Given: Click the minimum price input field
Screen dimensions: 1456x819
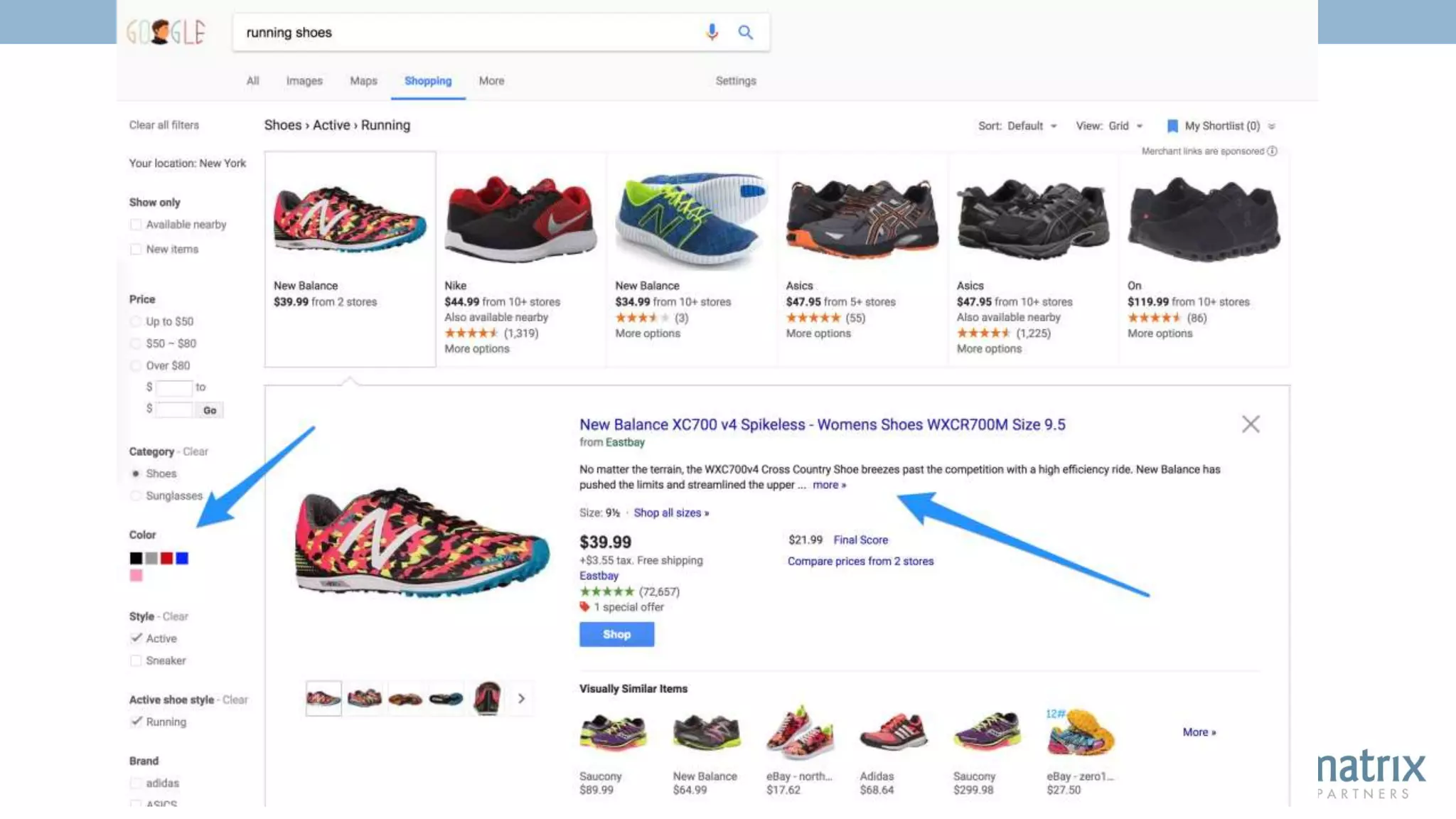Looking at the screenshot, I should (x=174, y=387).
